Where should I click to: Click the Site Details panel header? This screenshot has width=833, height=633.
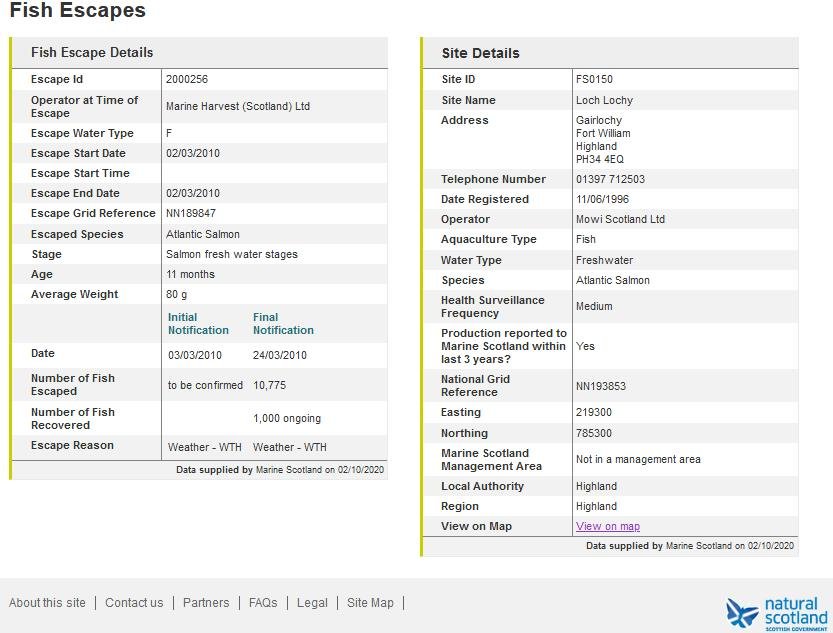click(480, 53)
